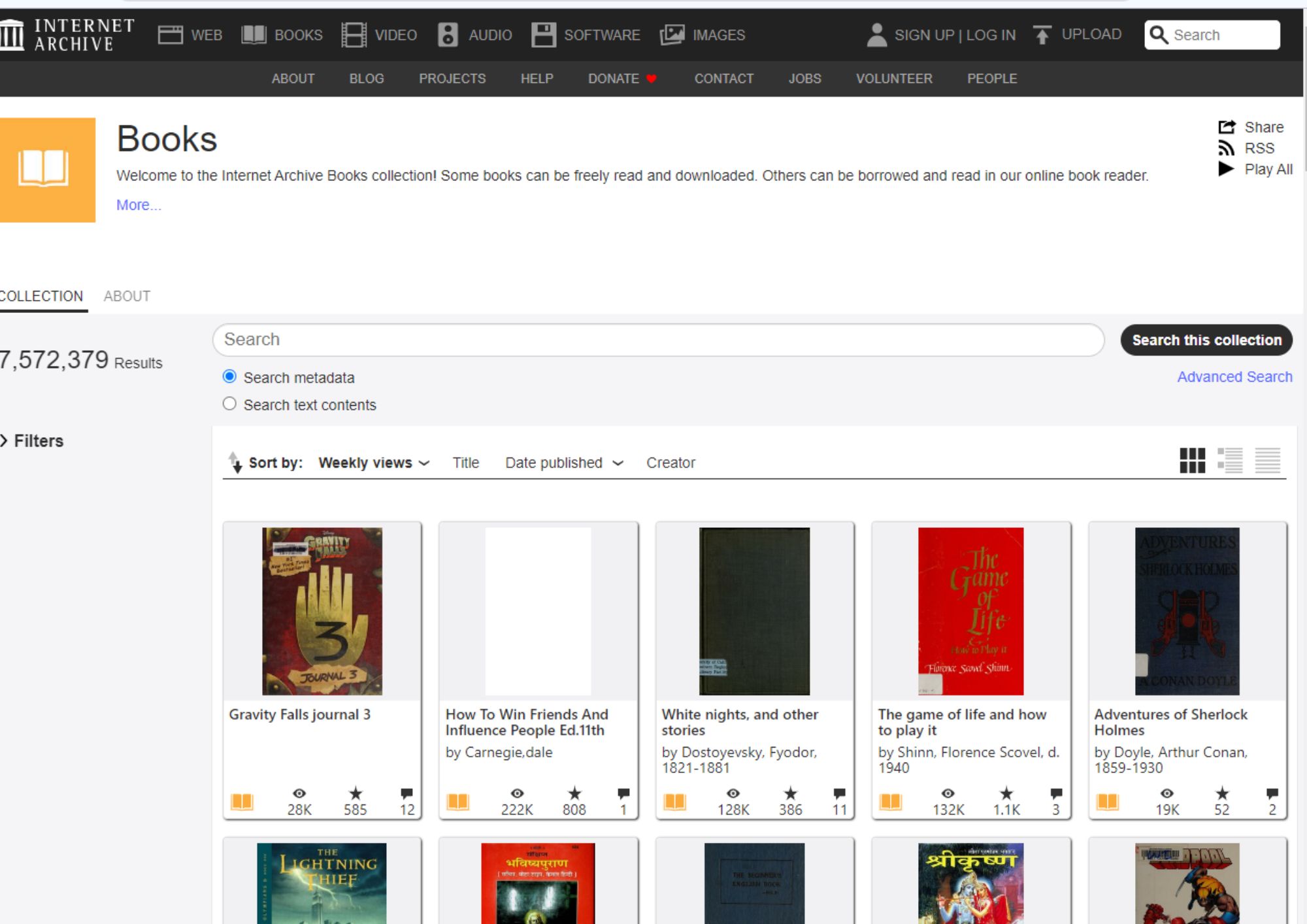Open the Gravity Falls journal 3 cover thumbnail
Viewport: 1307px width, 924px height.
click(x=322, y=611)
